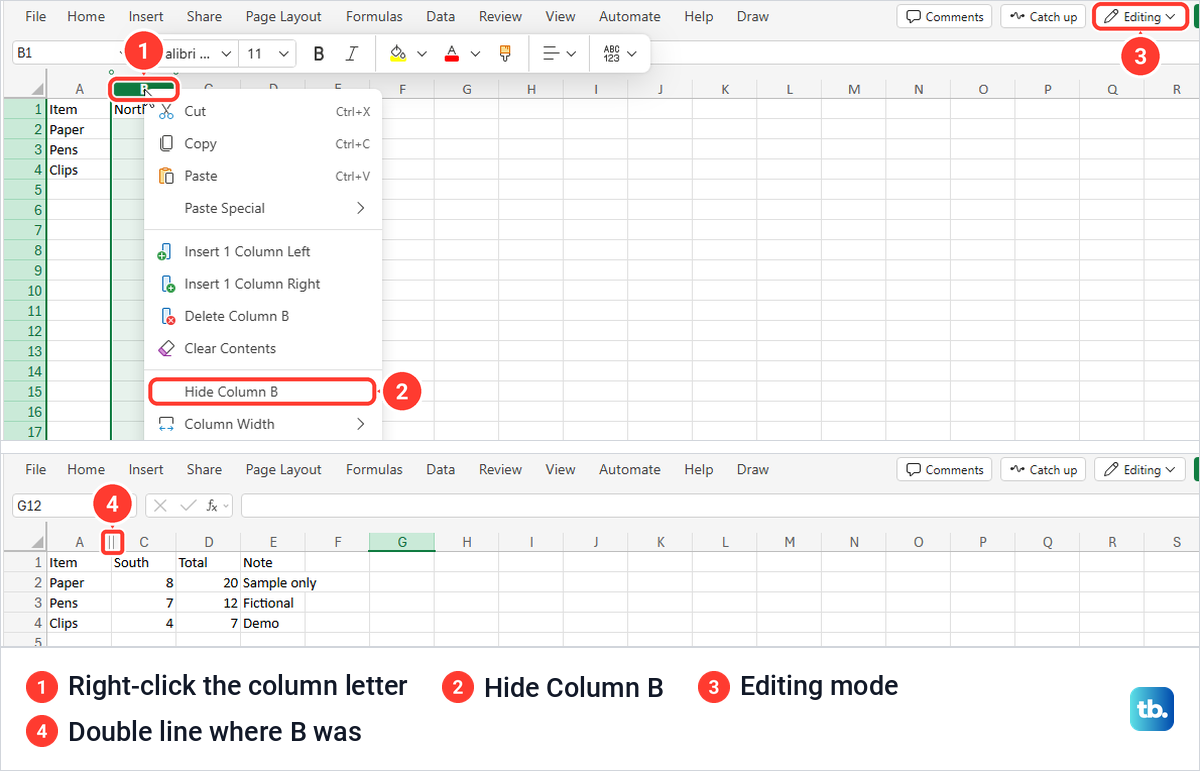Click the lower Comments button
This screenshot has height=771, width=1200.
(944, 470)
